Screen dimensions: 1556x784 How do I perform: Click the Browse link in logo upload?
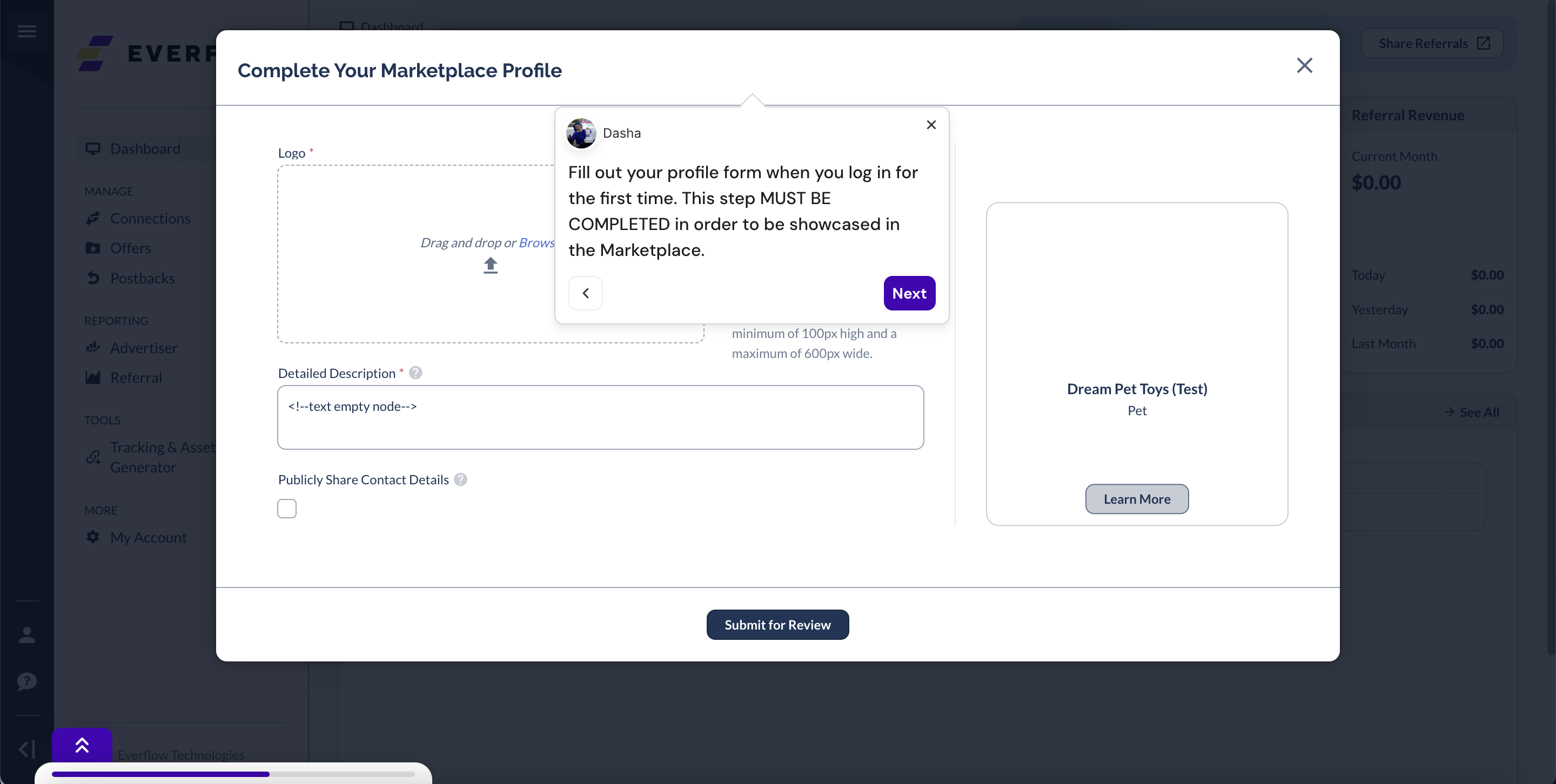[x=536, y=242]
